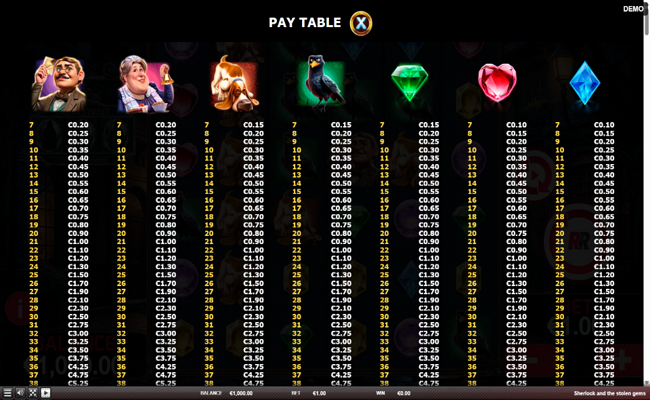
Task: Click the €2.10 payout for 28 lady symbols
Action: [166, 300]
